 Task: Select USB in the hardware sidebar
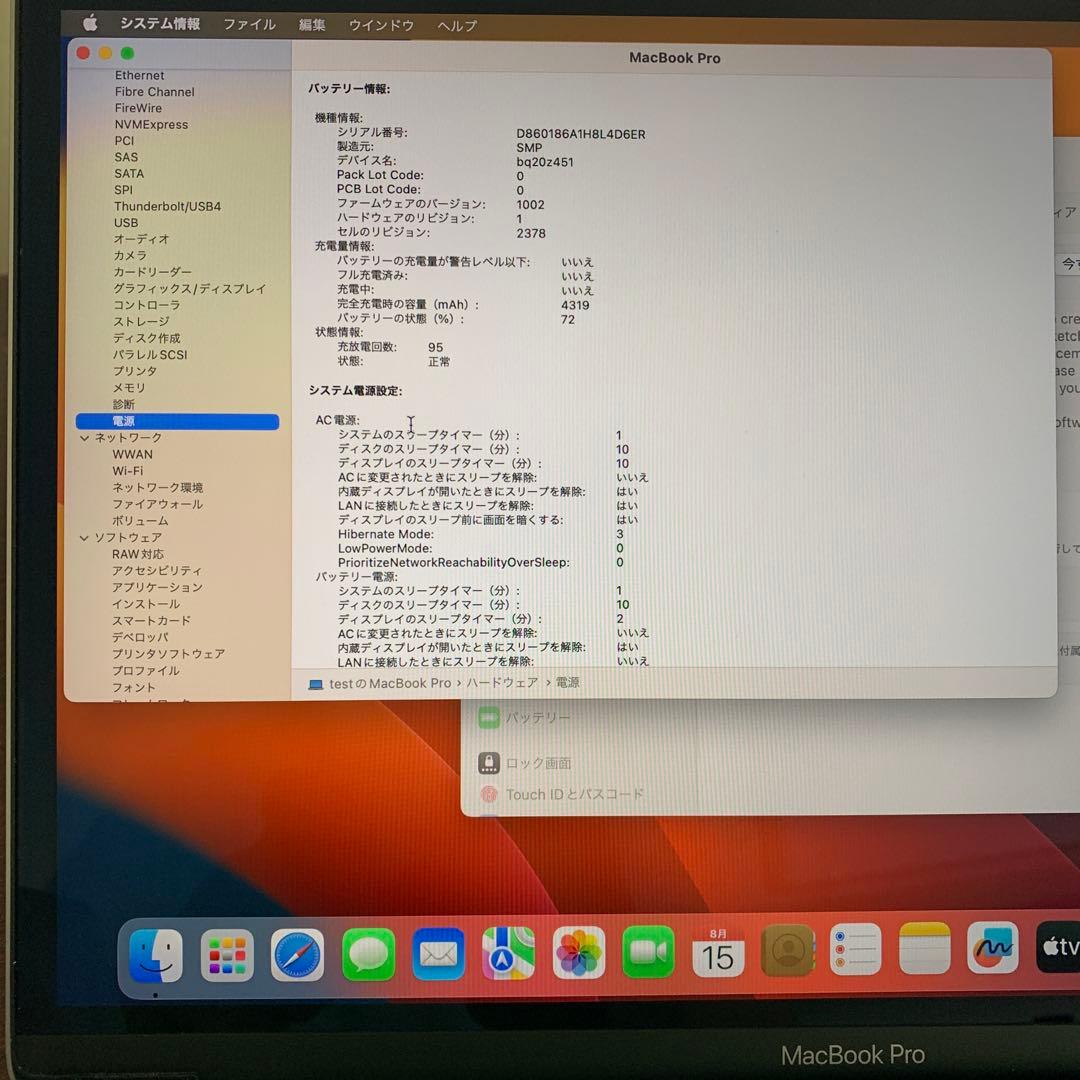(125, 223)
